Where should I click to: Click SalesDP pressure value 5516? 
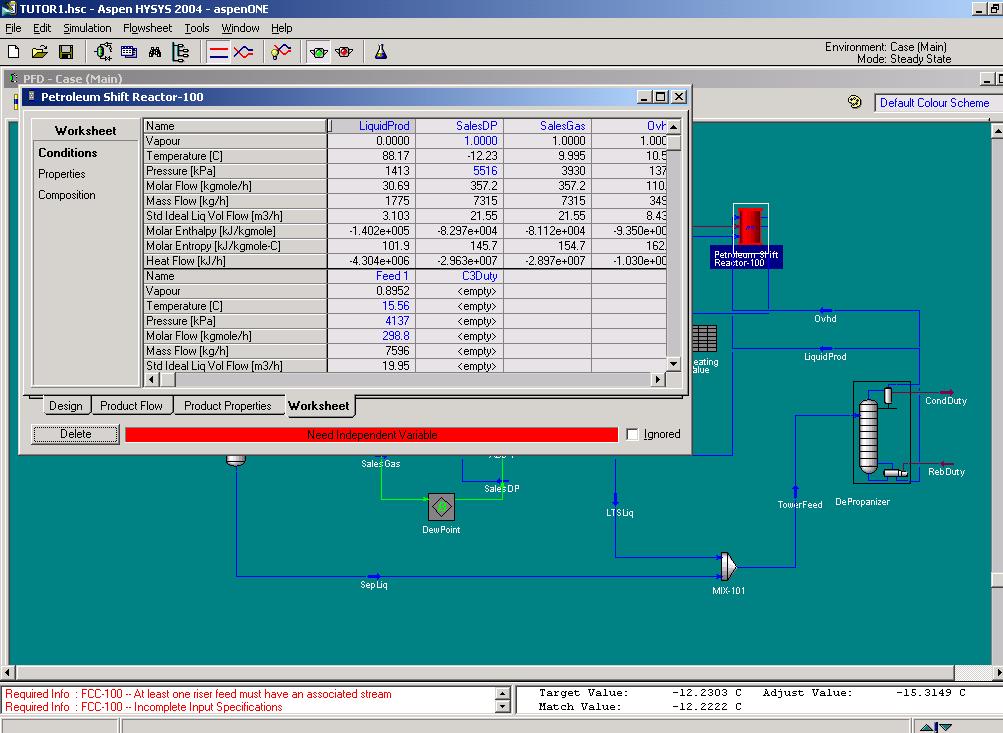pos(460,171)
